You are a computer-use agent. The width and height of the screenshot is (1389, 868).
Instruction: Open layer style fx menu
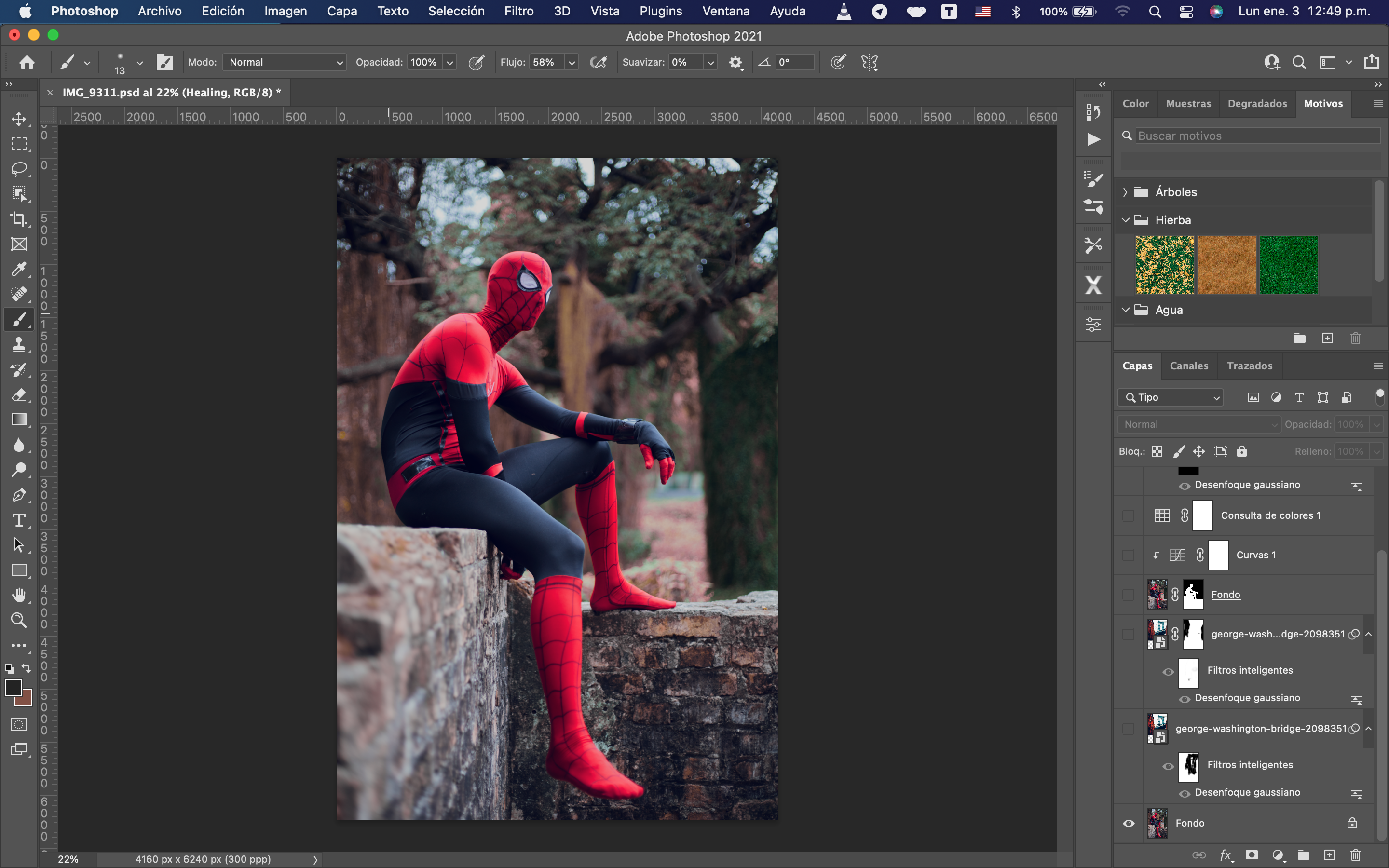click(1226, 855)
